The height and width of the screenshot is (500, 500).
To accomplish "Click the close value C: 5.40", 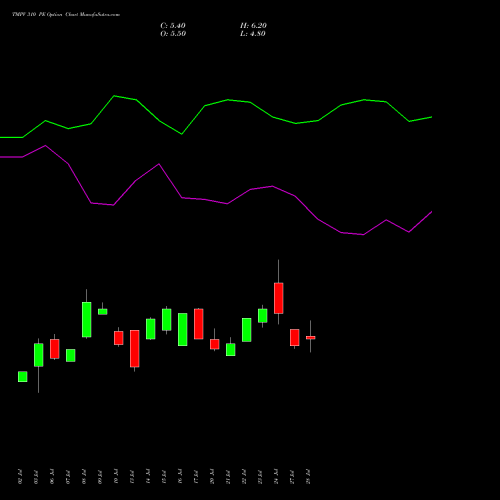I will coord(173,26).
